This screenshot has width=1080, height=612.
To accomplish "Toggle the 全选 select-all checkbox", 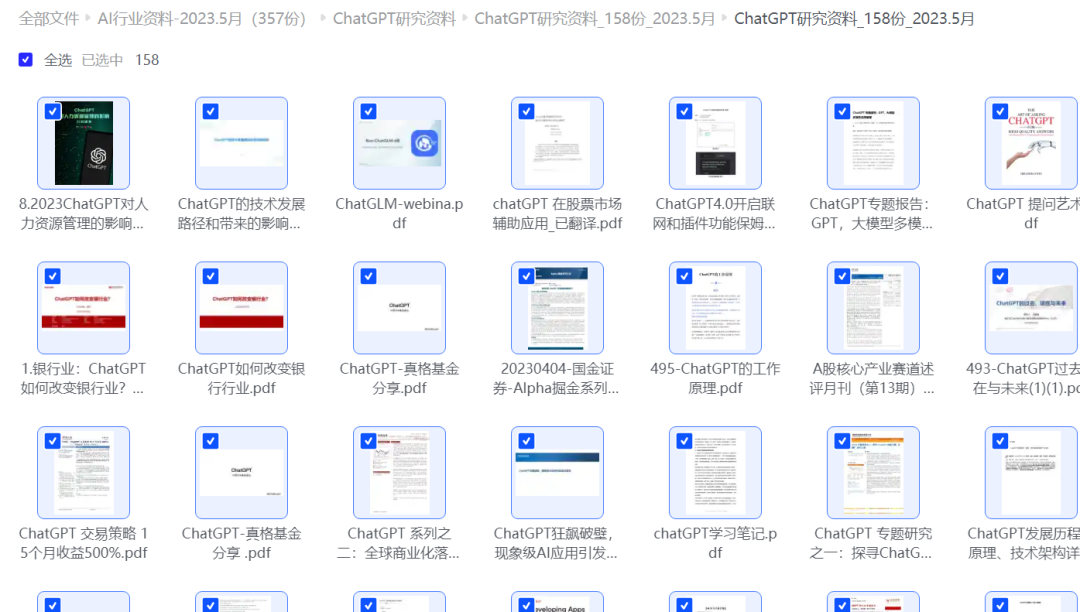I will pos(25,60).
